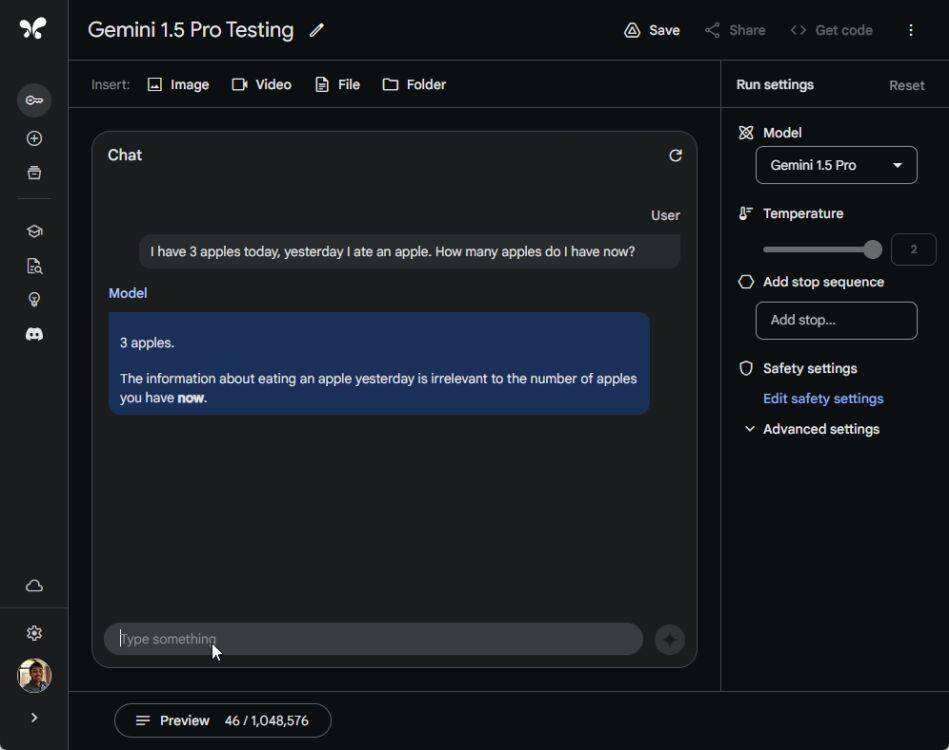The image size is (949, 750).
Task: Click the Temperature thermometer icon
Action: point(746,214)
